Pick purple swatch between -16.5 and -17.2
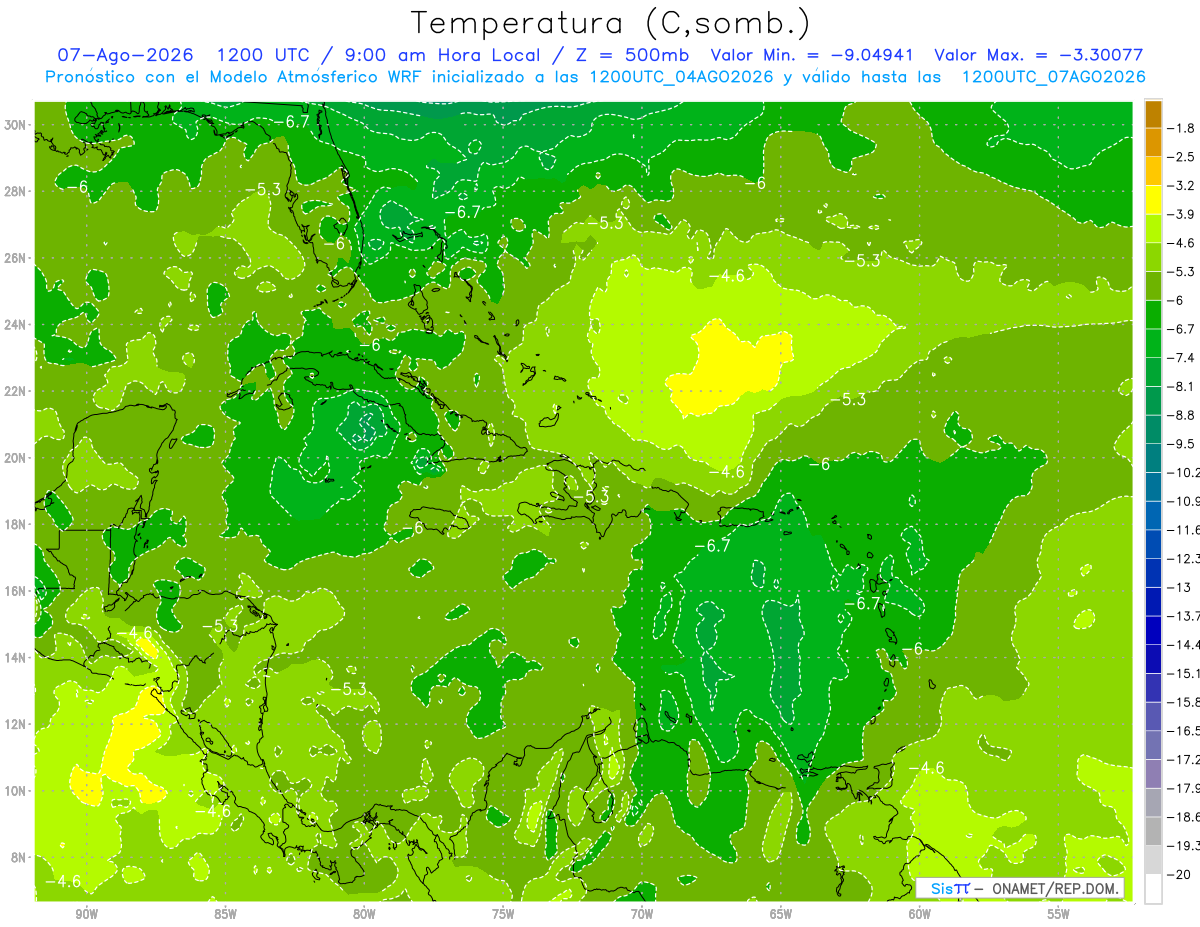 [x=1153, y=745]
